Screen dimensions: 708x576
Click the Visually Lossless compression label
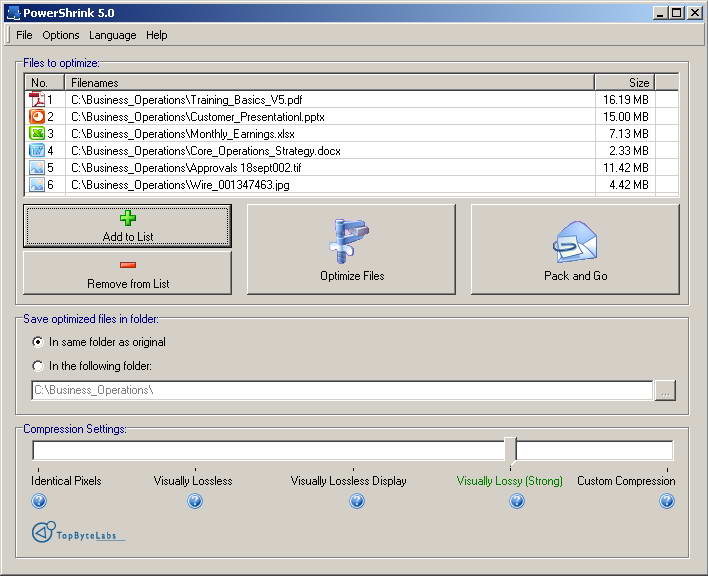click(x=193, y=481)
